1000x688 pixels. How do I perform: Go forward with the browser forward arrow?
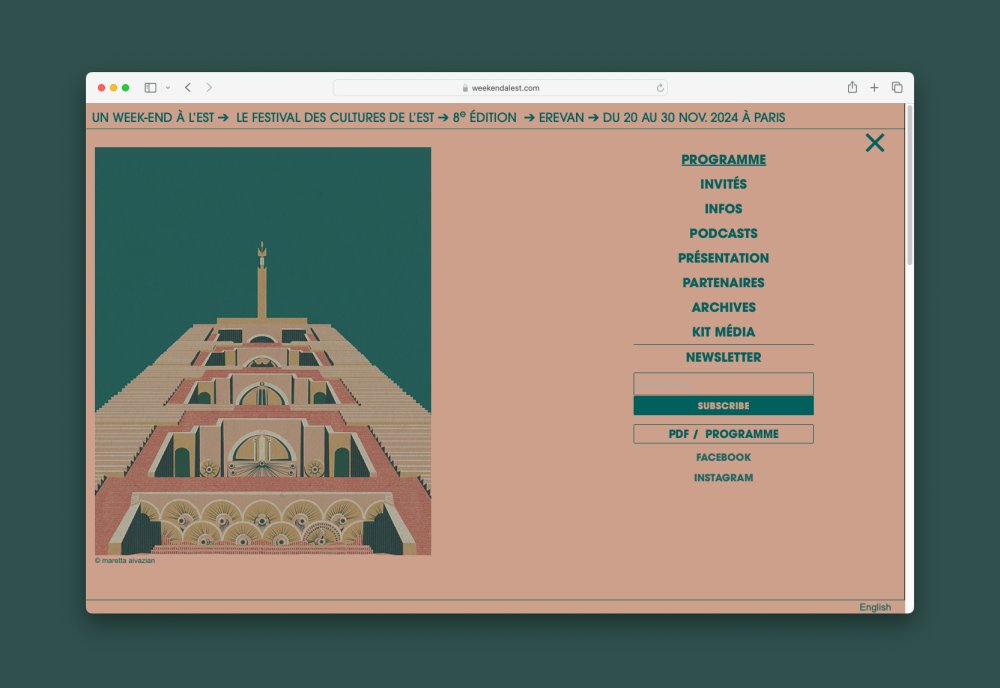click(209, 87)
